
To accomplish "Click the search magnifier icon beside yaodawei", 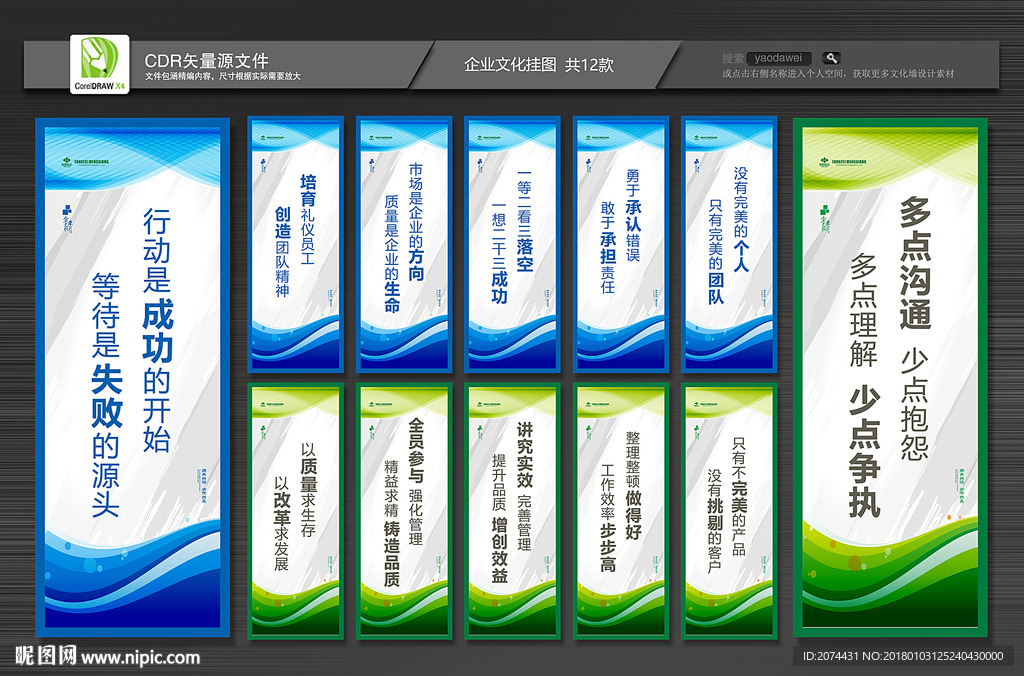I will (x=830, y=57).
